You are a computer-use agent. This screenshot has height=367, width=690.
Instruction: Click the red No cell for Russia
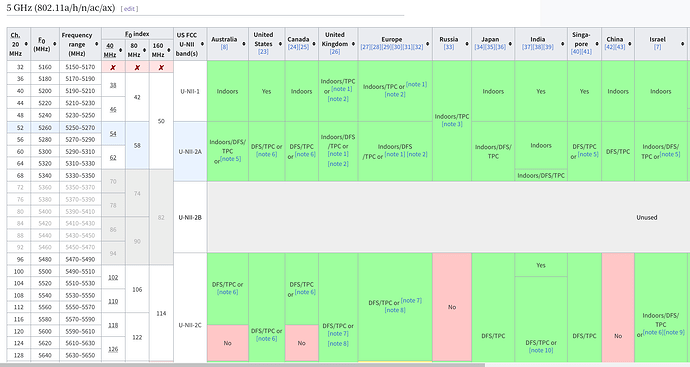[x=452, y=307]
